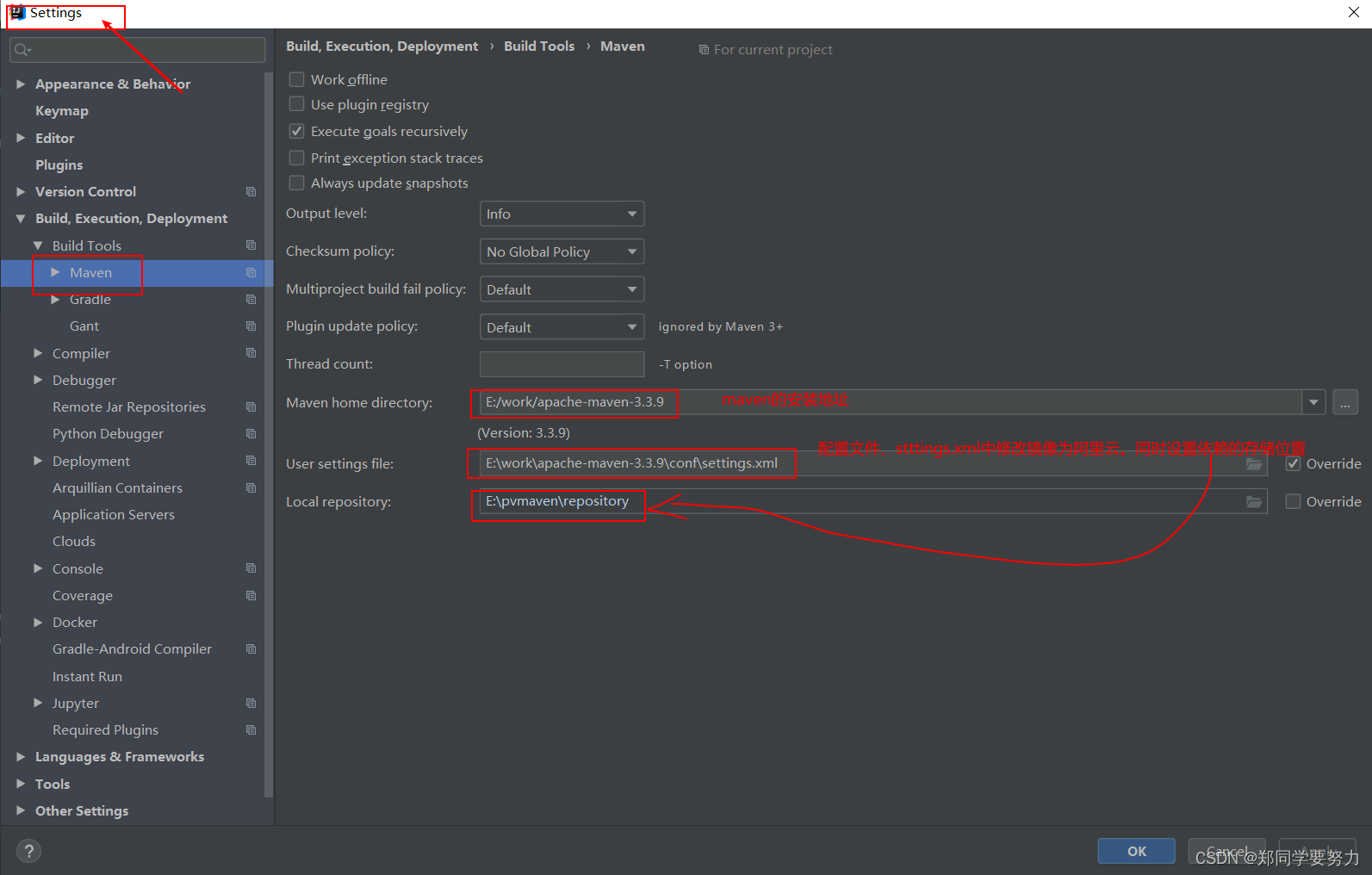Expand the Appearance & Behavior tree node
The height and width of the screenshot is (875, 1372).
tap(21, 84)
